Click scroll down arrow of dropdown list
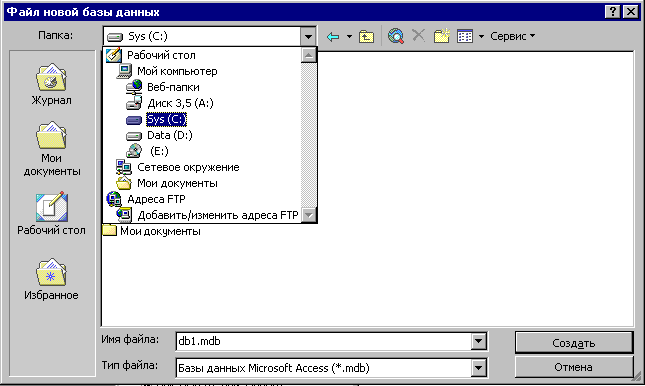Image resolution: width=645 pixels, height=386 pixels. [309, 215]
